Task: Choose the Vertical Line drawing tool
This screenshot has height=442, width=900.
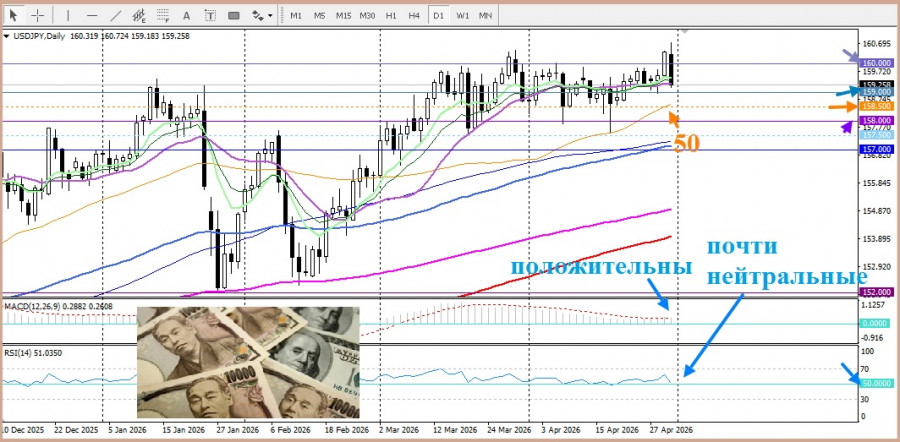Action: 68,15
